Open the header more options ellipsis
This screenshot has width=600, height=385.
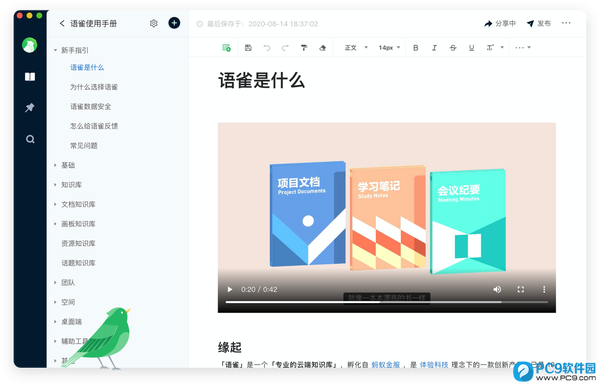coord(566,23)
